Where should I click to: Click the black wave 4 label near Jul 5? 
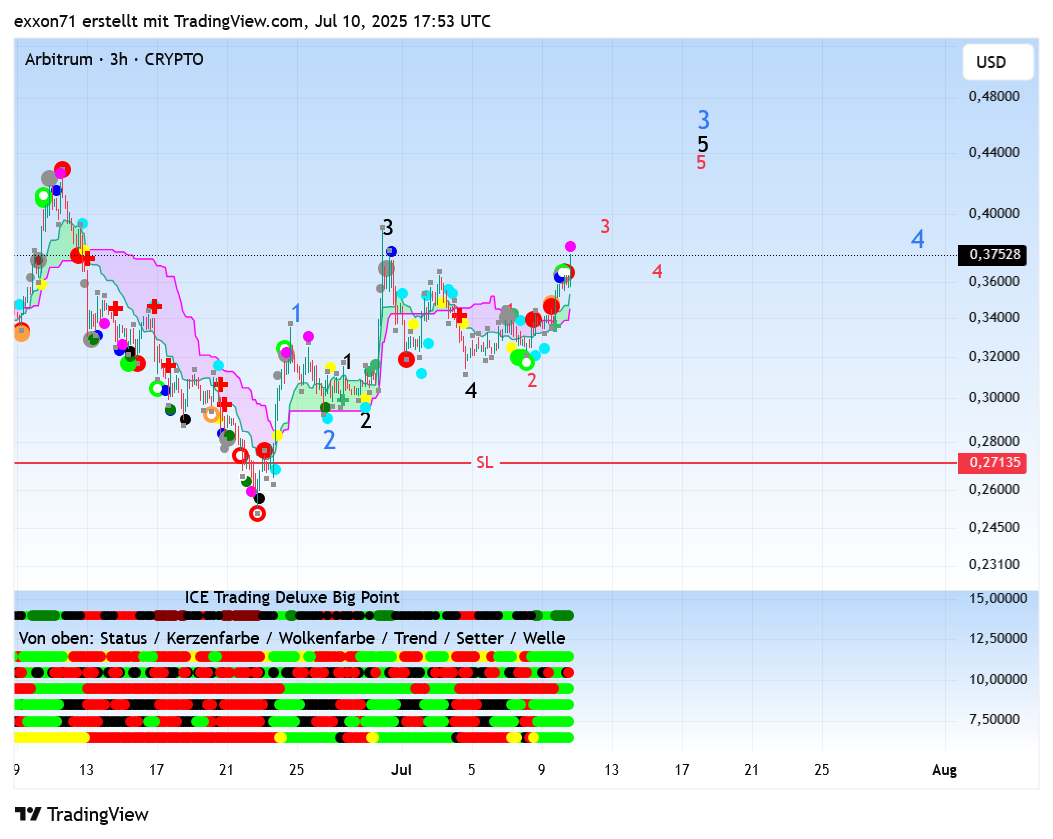coord(470,391)
